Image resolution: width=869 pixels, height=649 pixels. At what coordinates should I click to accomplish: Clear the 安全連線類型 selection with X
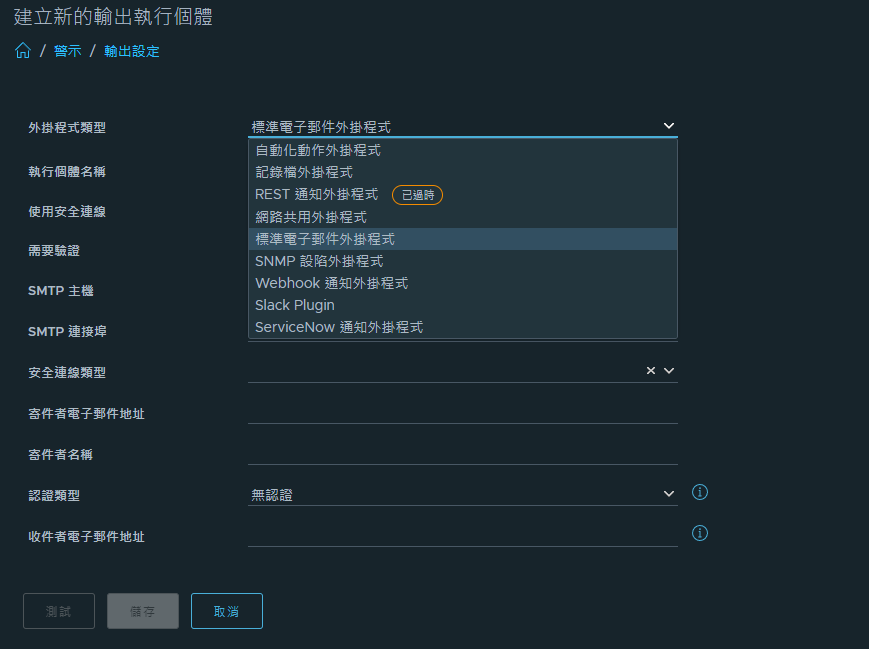tap(651, 370)
